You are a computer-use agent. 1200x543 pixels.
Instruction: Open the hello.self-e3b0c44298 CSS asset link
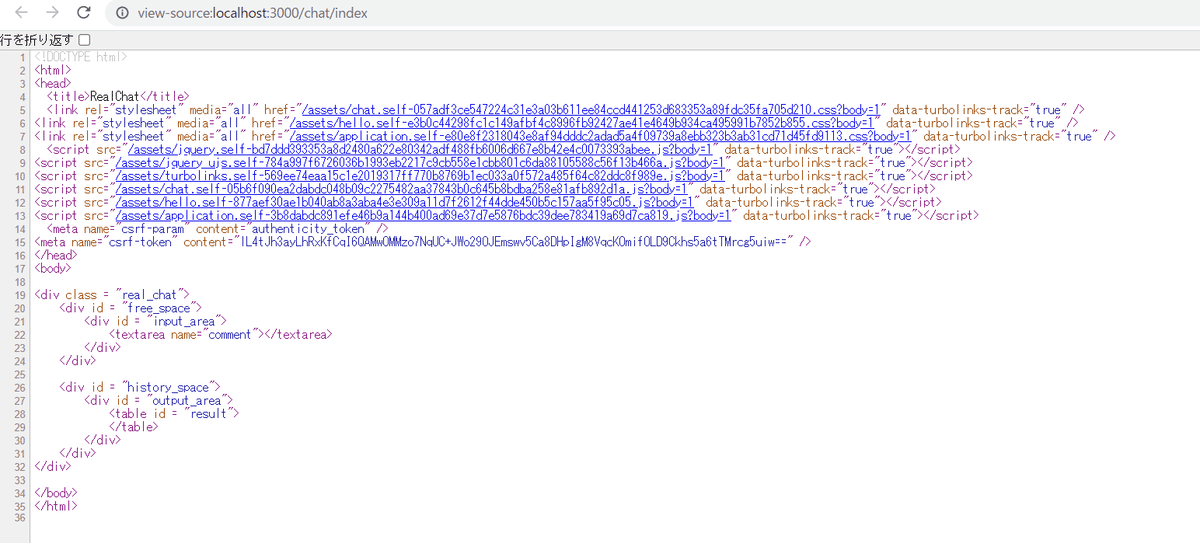coord(583,122)
